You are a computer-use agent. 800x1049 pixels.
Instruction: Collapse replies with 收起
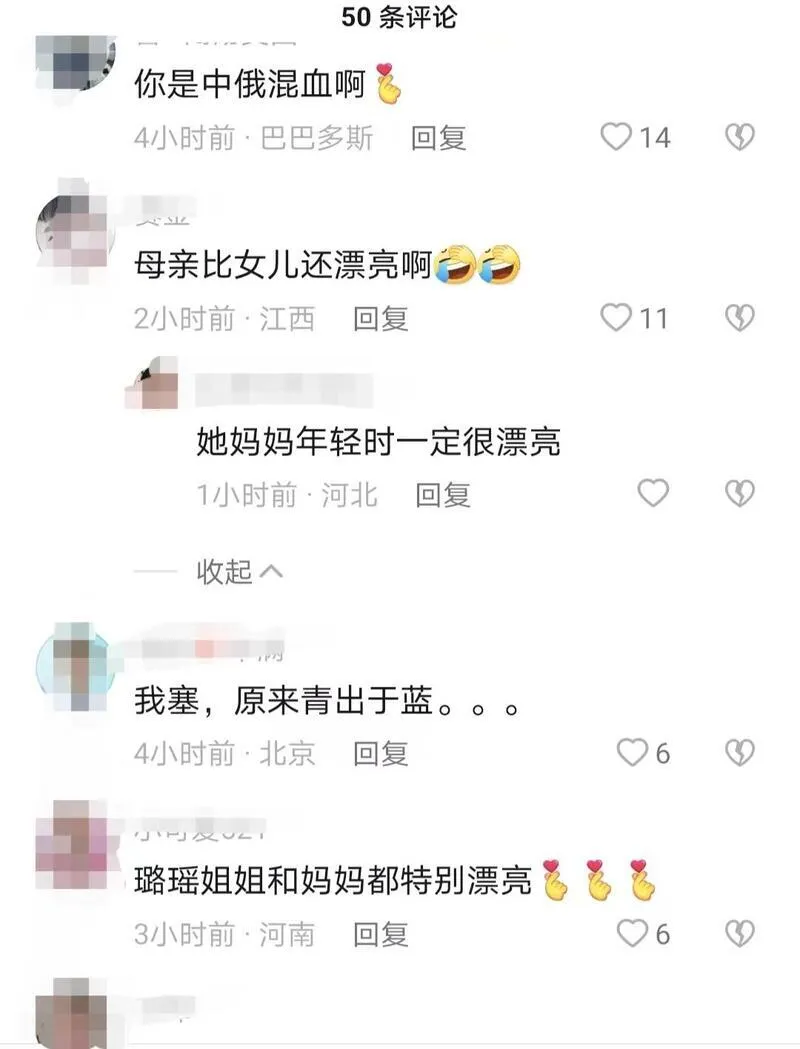[x=239, y=572]
